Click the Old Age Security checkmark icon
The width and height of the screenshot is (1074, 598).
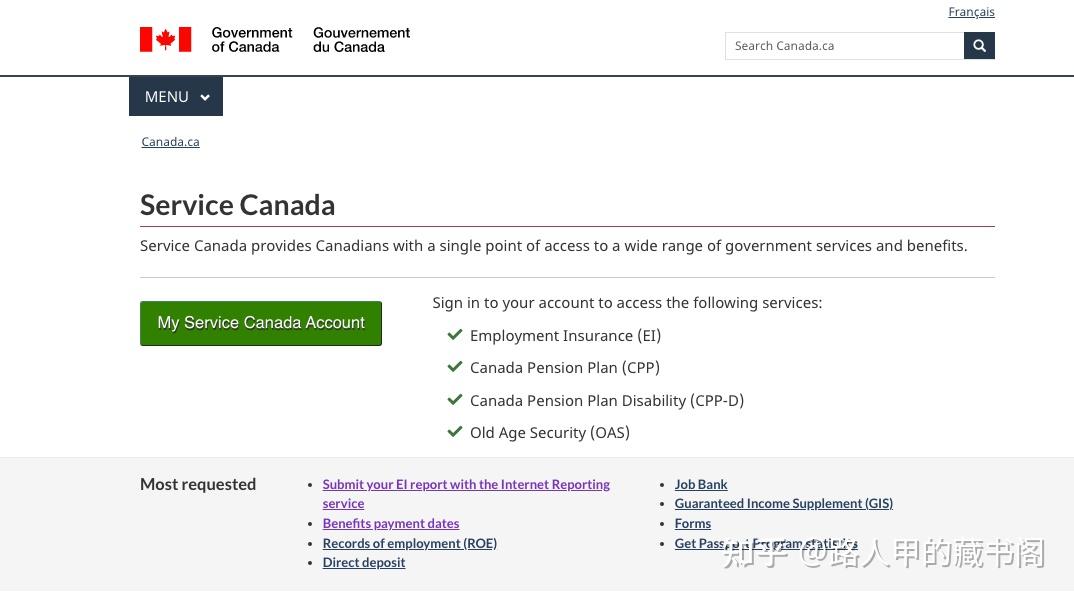455,432
